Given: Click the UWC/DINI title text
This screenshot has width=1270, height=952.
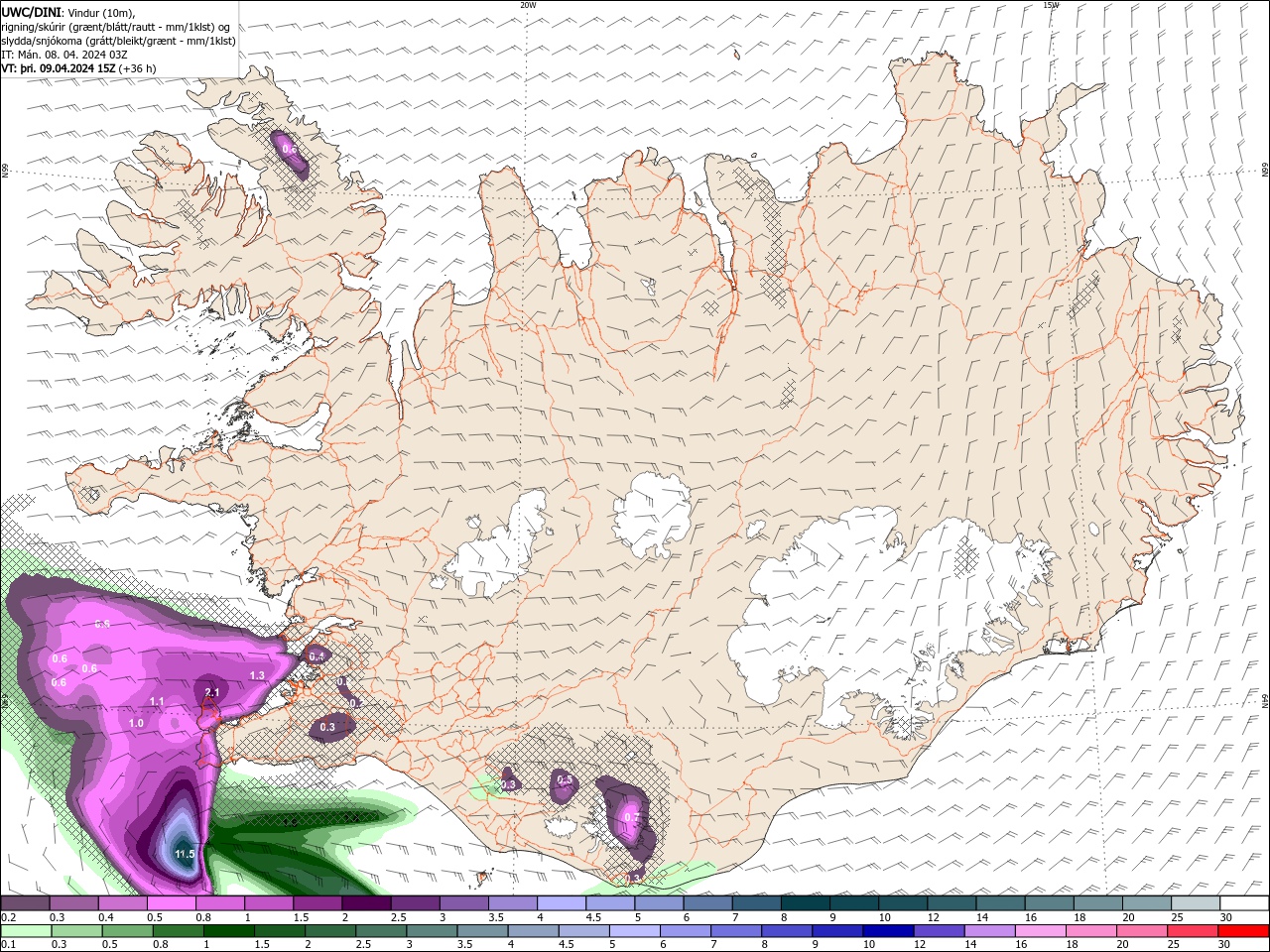Looking at the screenshot, I should click(29, 12).
